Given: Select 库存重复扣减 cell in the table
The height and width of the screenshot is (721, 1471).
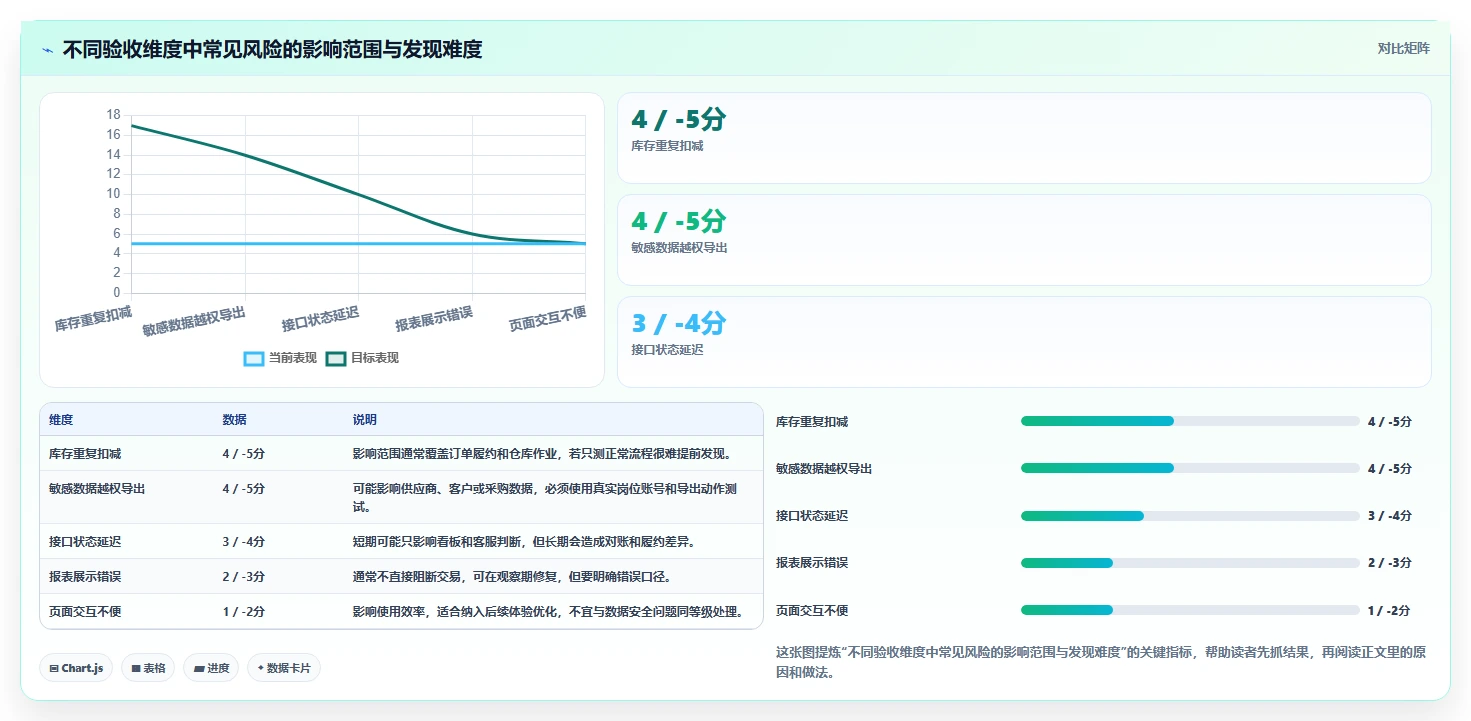Looking at the screenshot, I should [85, 454].
